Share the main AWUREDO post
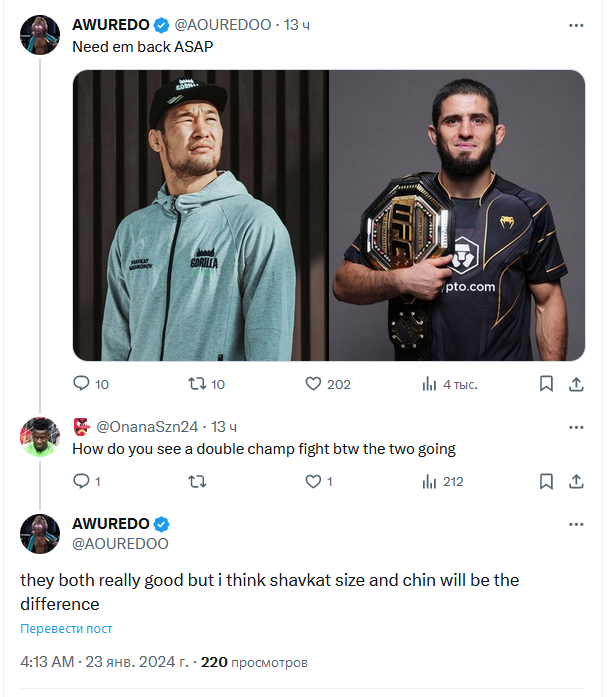Viewport: 612px width, 697px height. click(x=576, y=384)
